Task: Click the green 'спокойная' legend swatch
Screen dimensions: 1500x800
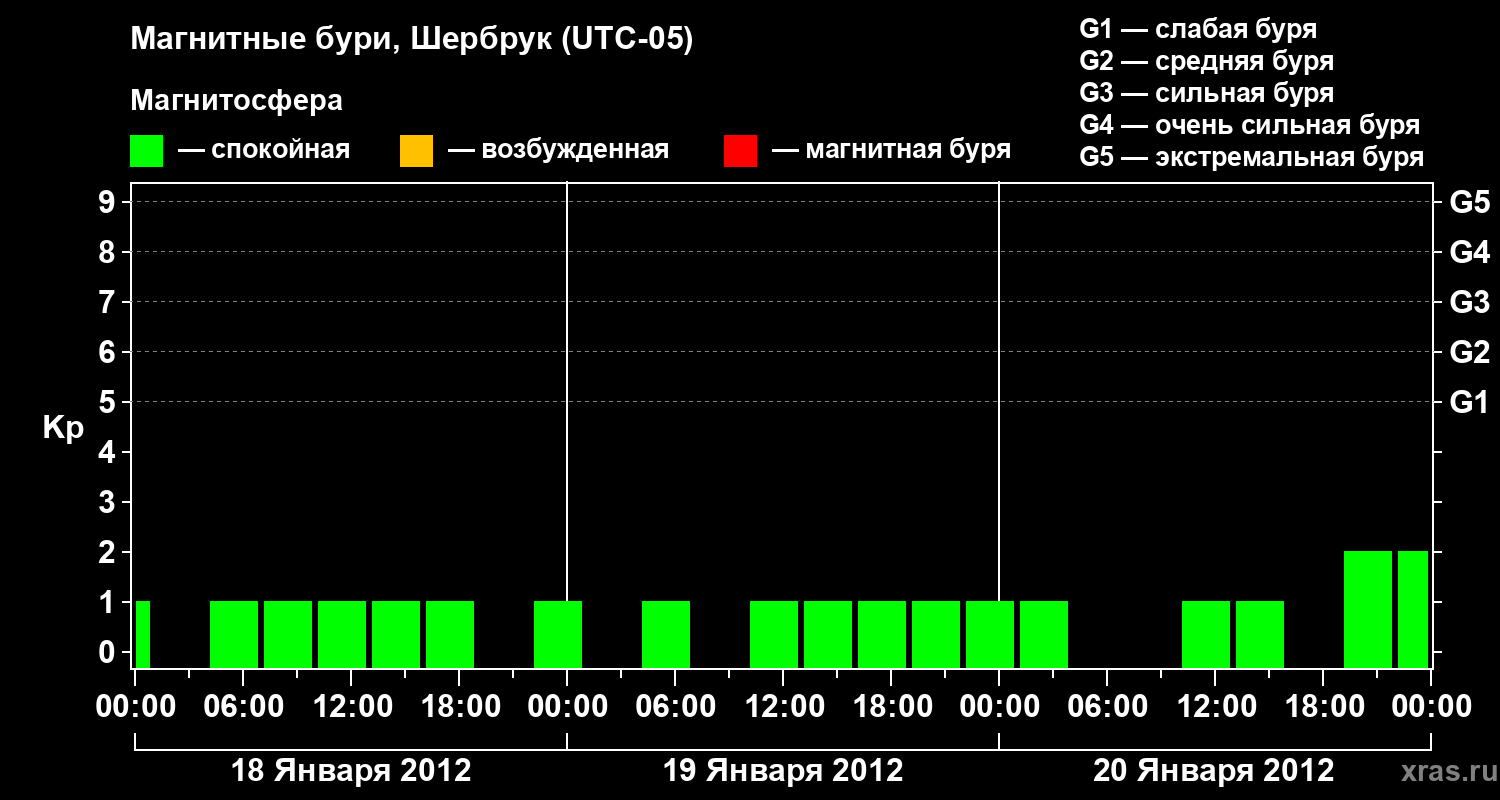Action: 147,151
